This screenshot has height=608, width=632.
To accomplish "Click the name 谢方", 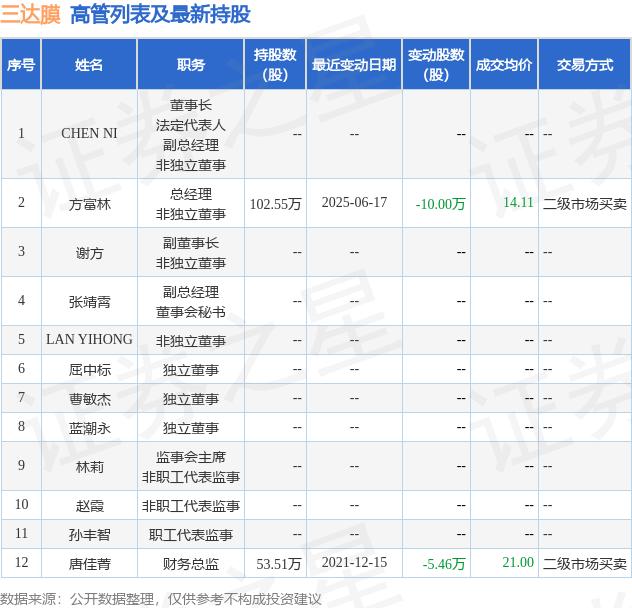I will [x=89, y=253].
